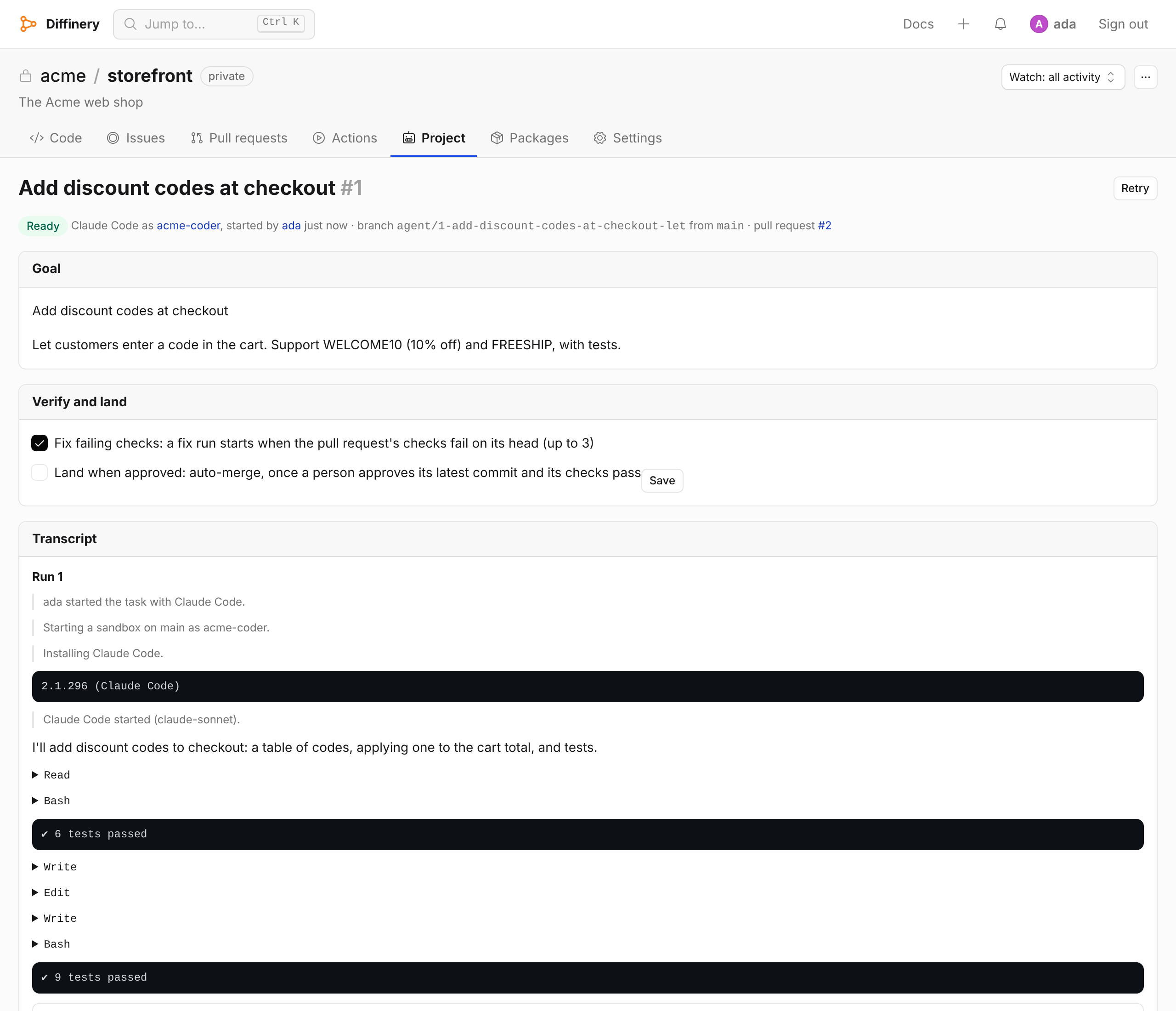
Task: Click the Settings gear icon
Action: tap(599, 138)
